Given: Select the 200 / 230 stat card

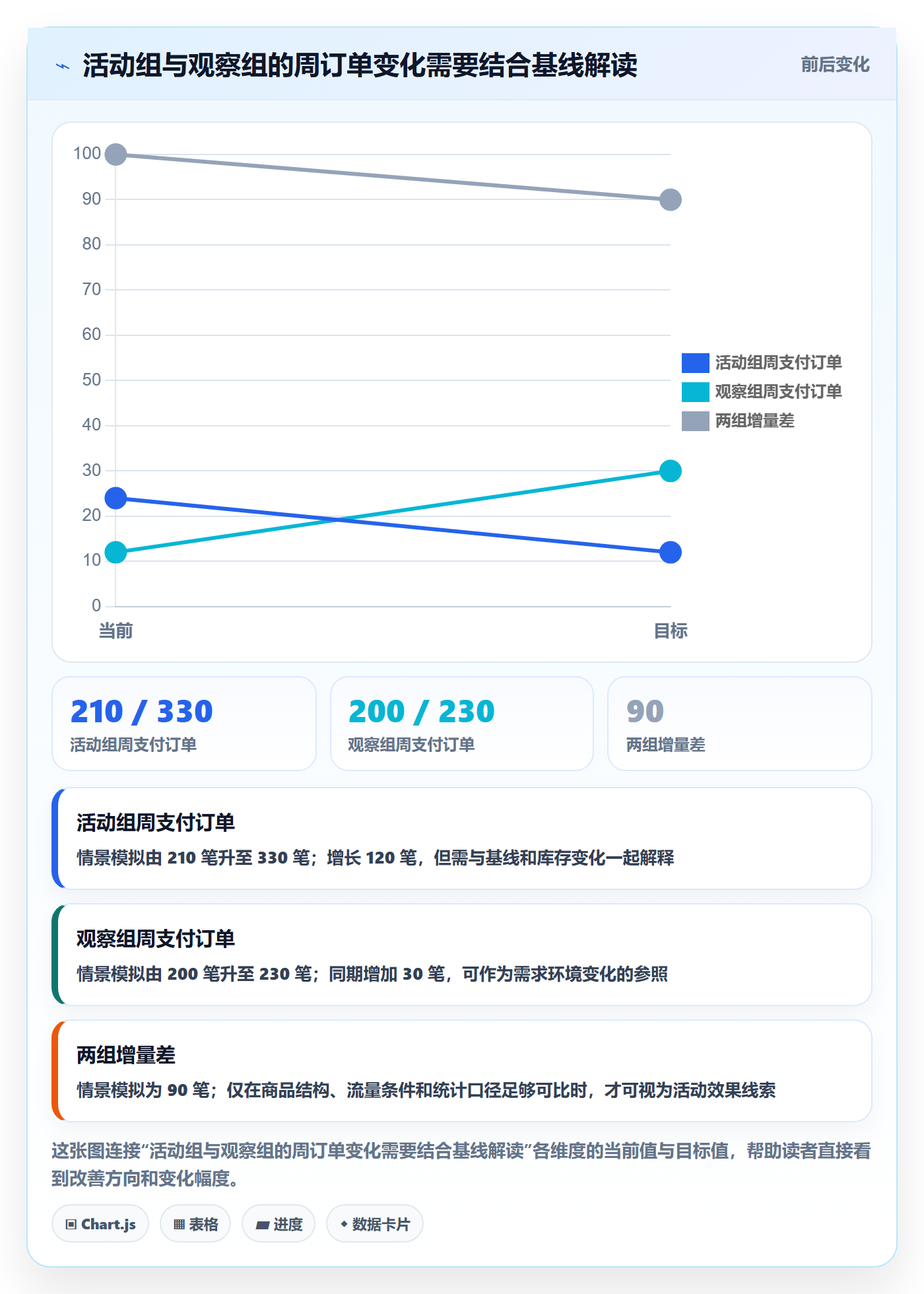Looking at the screenshot, I should 462,724.
